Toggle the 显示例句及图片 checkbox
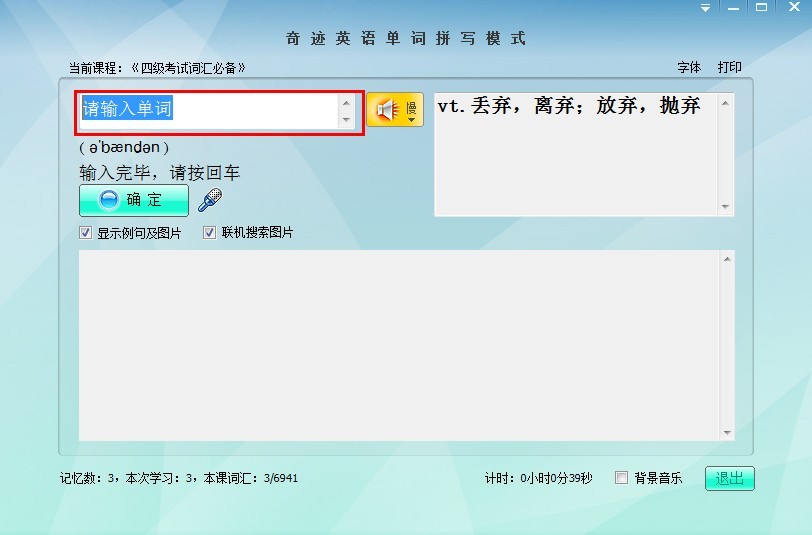This screenshot has height=535, width=812. [x=86, y=233]
